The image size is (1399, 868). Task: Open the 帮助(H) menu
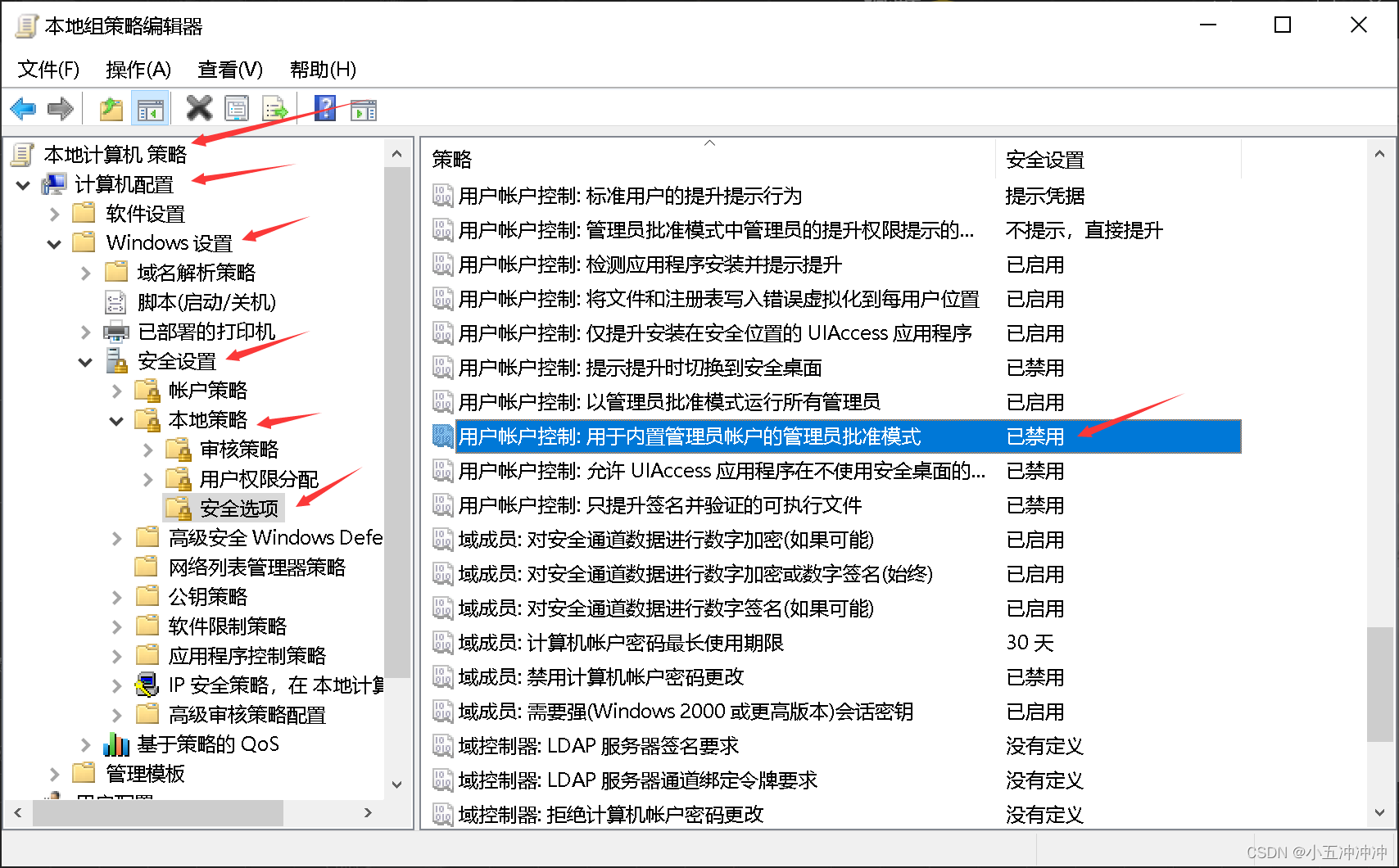pyautogui.click(x=323, y=70)
